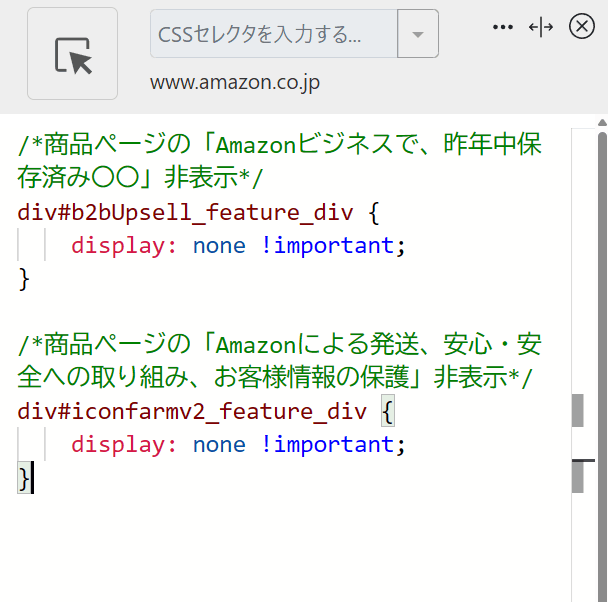This screenshot has width=608, height=602.
Task: Click closing brace of b2bUpsell rule
Action: [x=24, y=279]
